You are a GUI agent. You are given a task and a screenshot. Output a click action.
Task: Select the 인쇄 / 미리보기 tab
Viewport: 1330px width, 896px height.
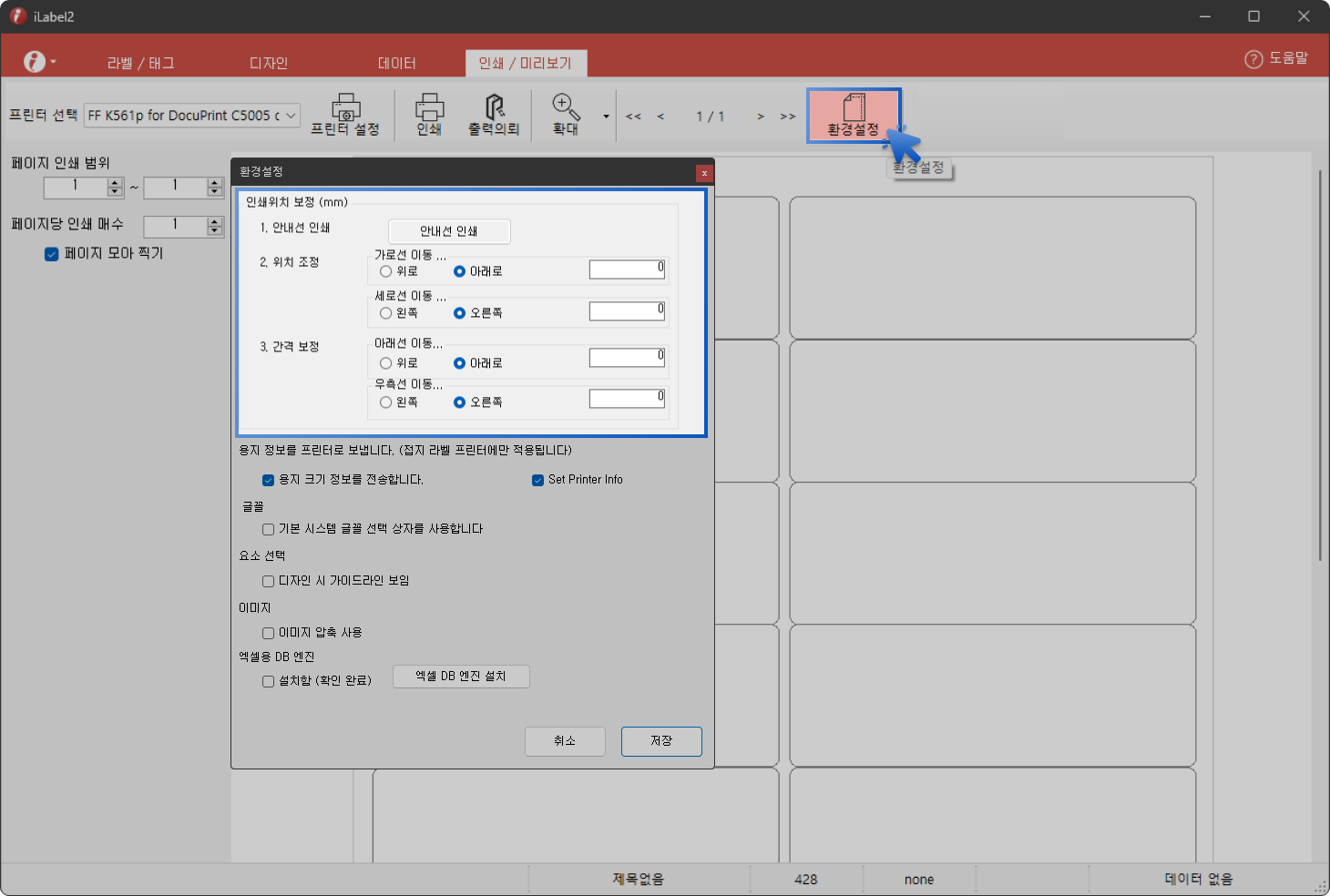point(526,63)
